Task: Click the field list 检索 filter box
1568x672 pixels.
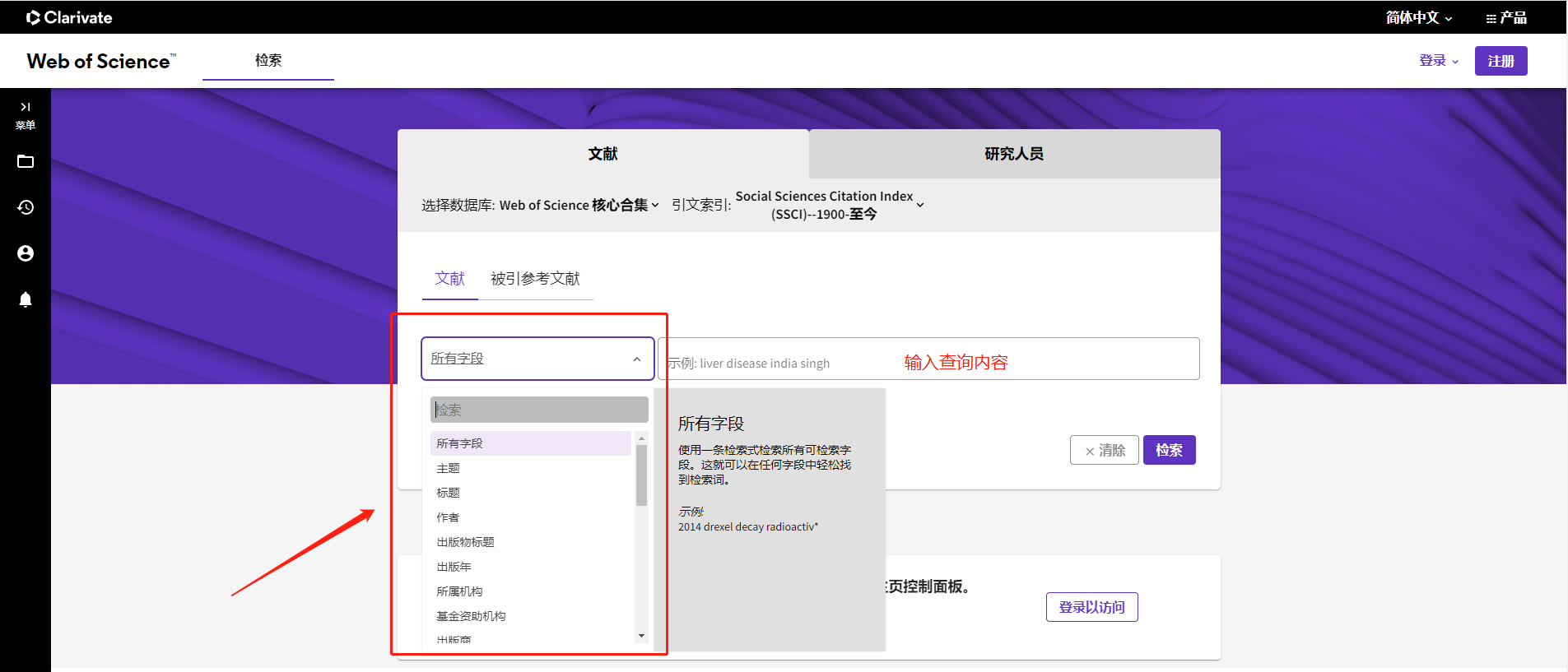Action: (539, 410)
